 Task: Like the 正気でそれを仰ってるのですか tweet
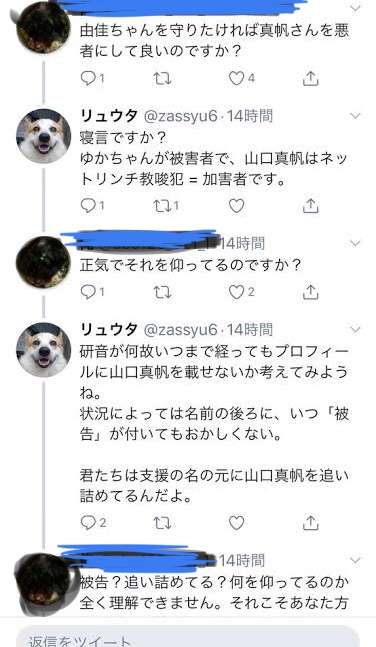(x=236, y=292)
